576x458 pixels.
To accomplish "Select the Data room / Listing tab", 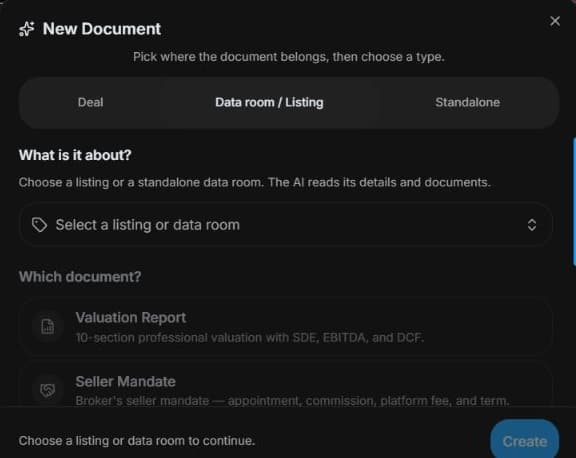I will (269, 102).
